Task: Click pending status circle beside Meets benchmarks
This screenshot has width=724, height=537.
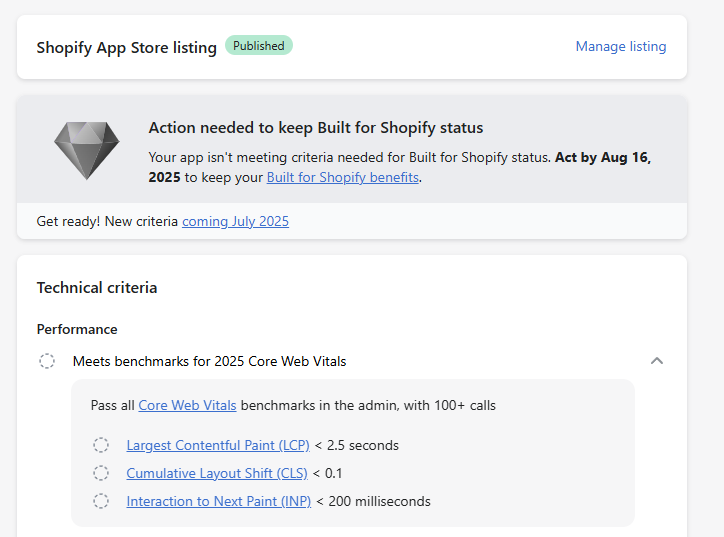Action: pyautogui.click(x=47, y=361)
